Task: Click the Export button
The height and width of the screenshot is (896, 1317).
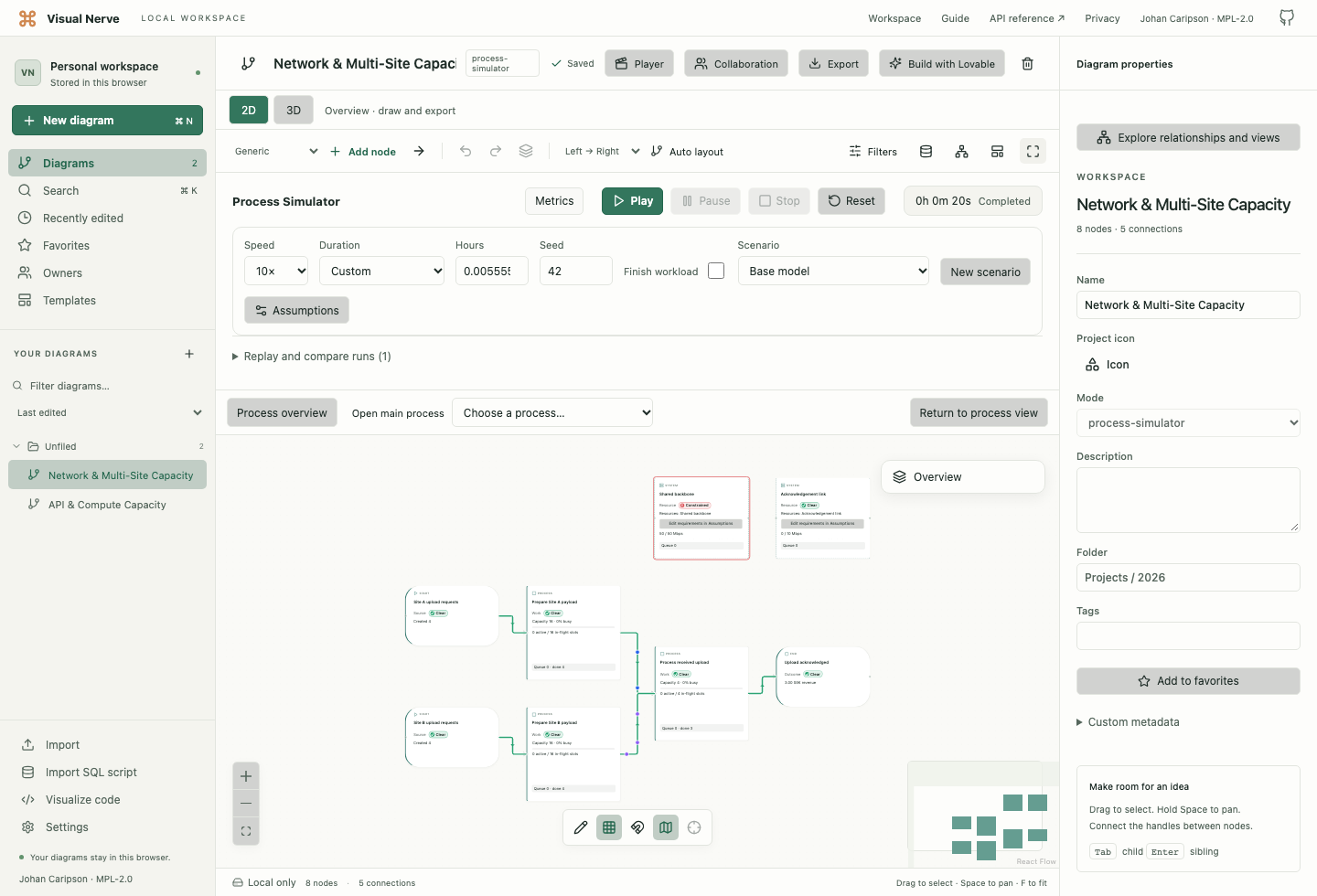Action: pyautogui.click(x=833, y=63)
